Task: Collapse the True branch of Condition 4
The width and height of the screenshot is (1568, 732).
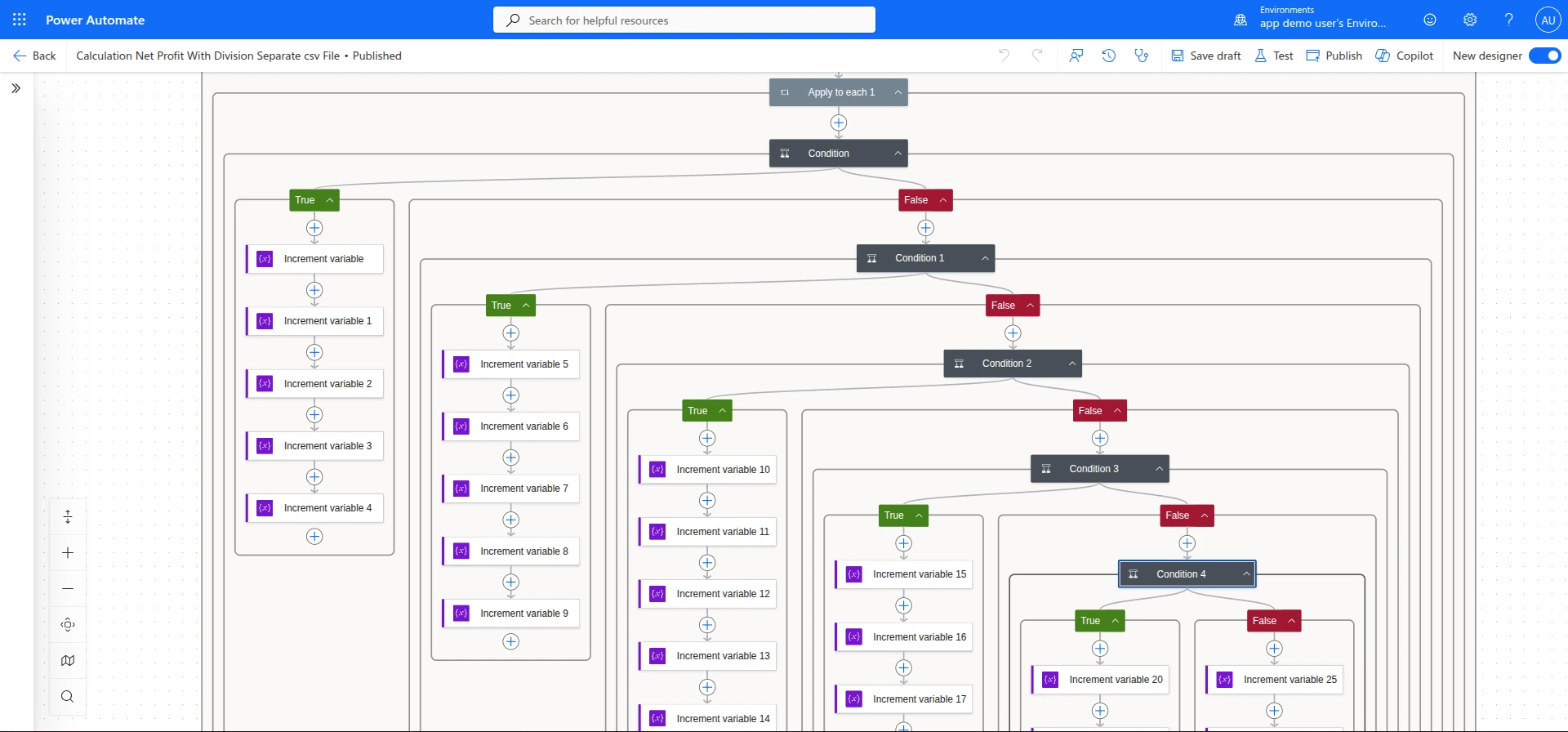Action: (1116, 621)
